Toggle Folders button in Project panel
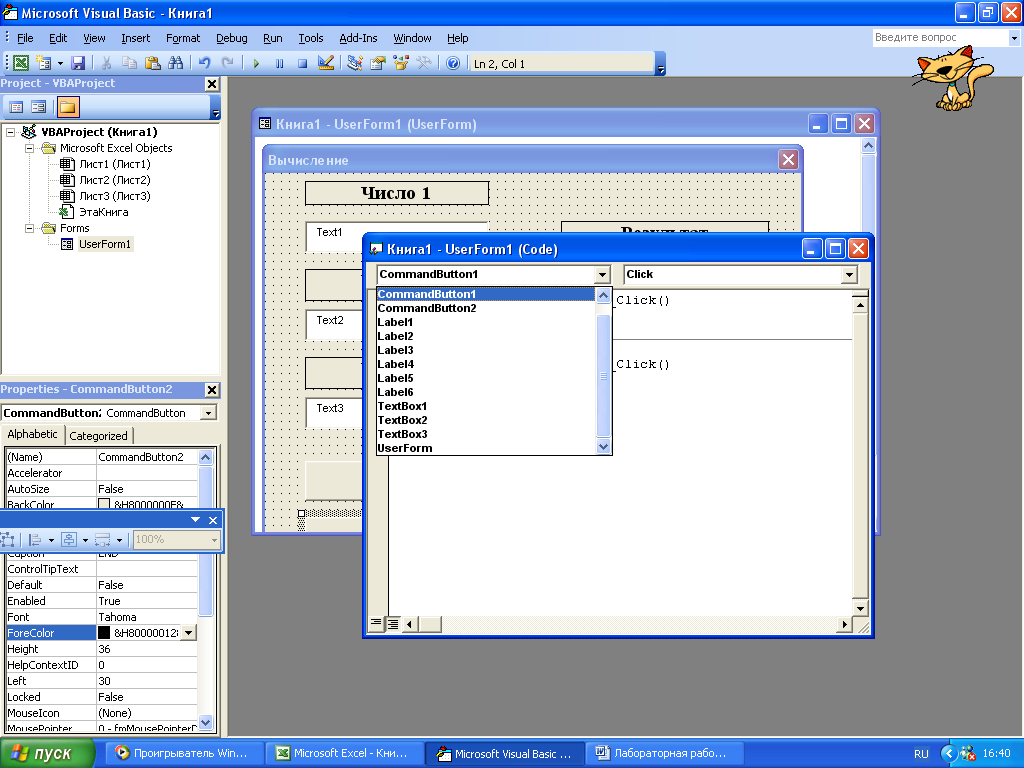 67,107
